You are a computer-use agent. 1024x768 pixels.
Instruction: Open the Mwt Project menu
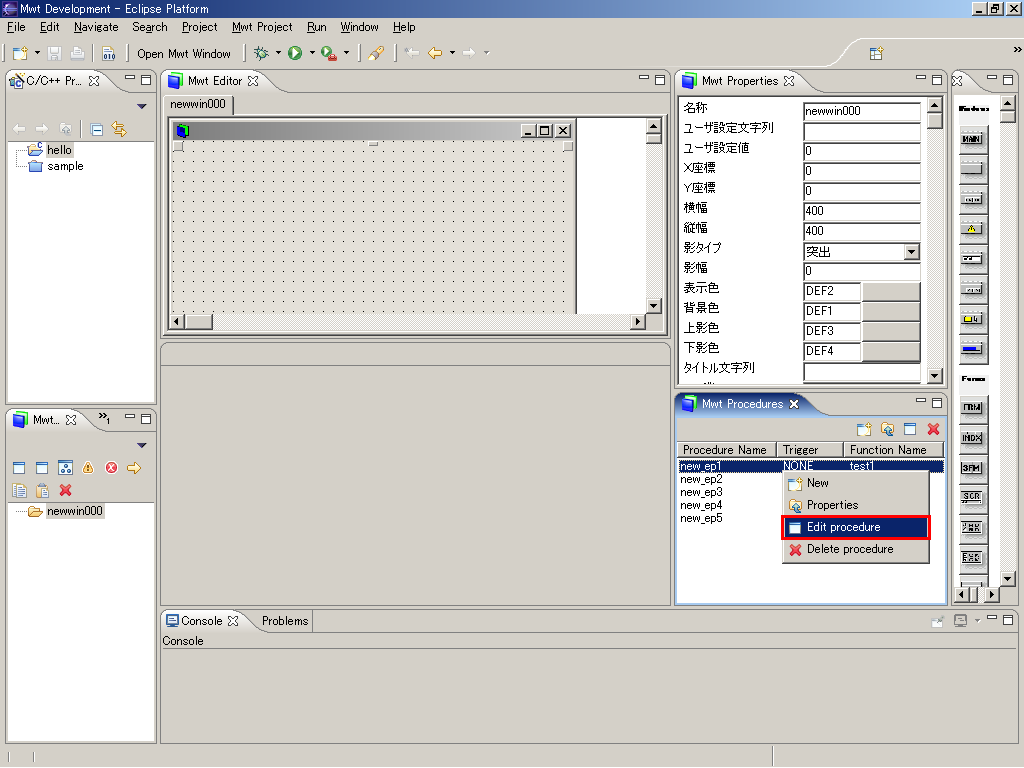tap(262, 27)
